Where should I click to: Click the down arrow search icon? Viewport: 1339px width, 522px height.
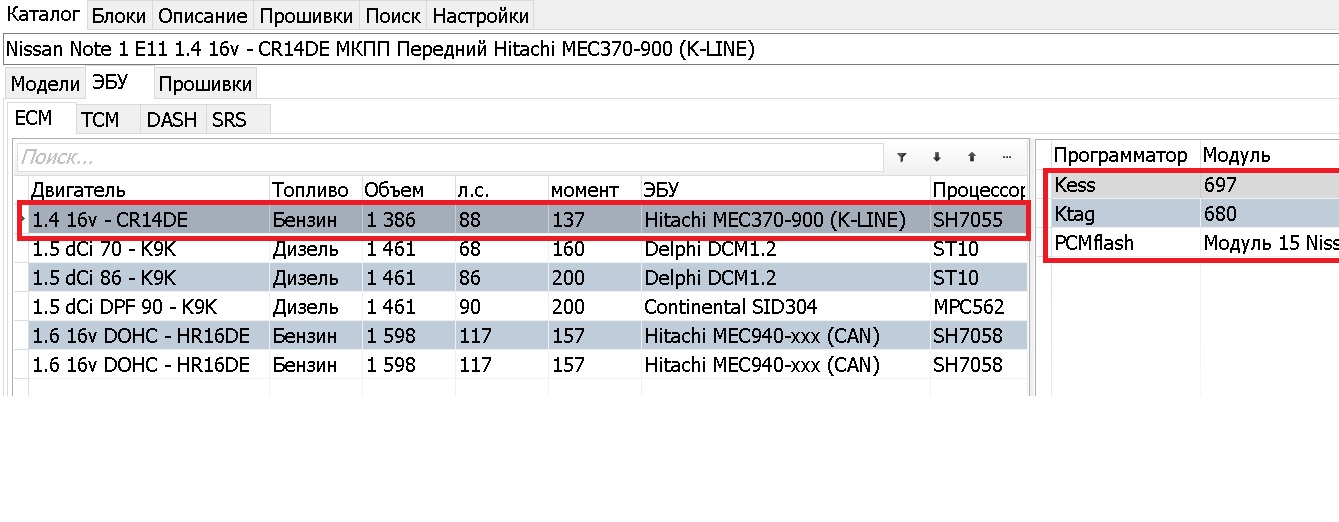click(x=937, y=157)
